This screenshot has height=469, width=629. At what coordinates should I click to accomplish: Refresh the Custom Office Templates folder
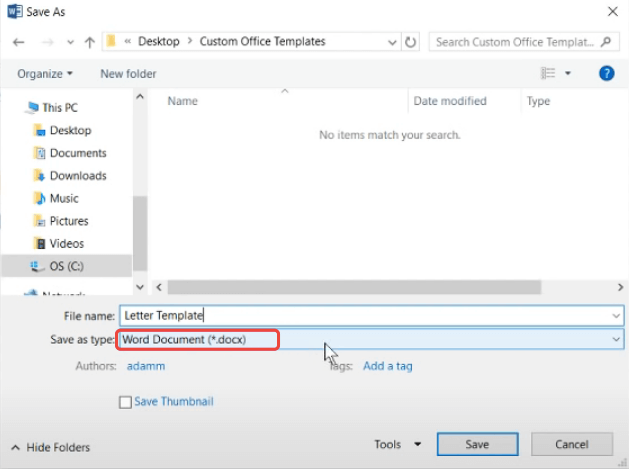[411, 42]
